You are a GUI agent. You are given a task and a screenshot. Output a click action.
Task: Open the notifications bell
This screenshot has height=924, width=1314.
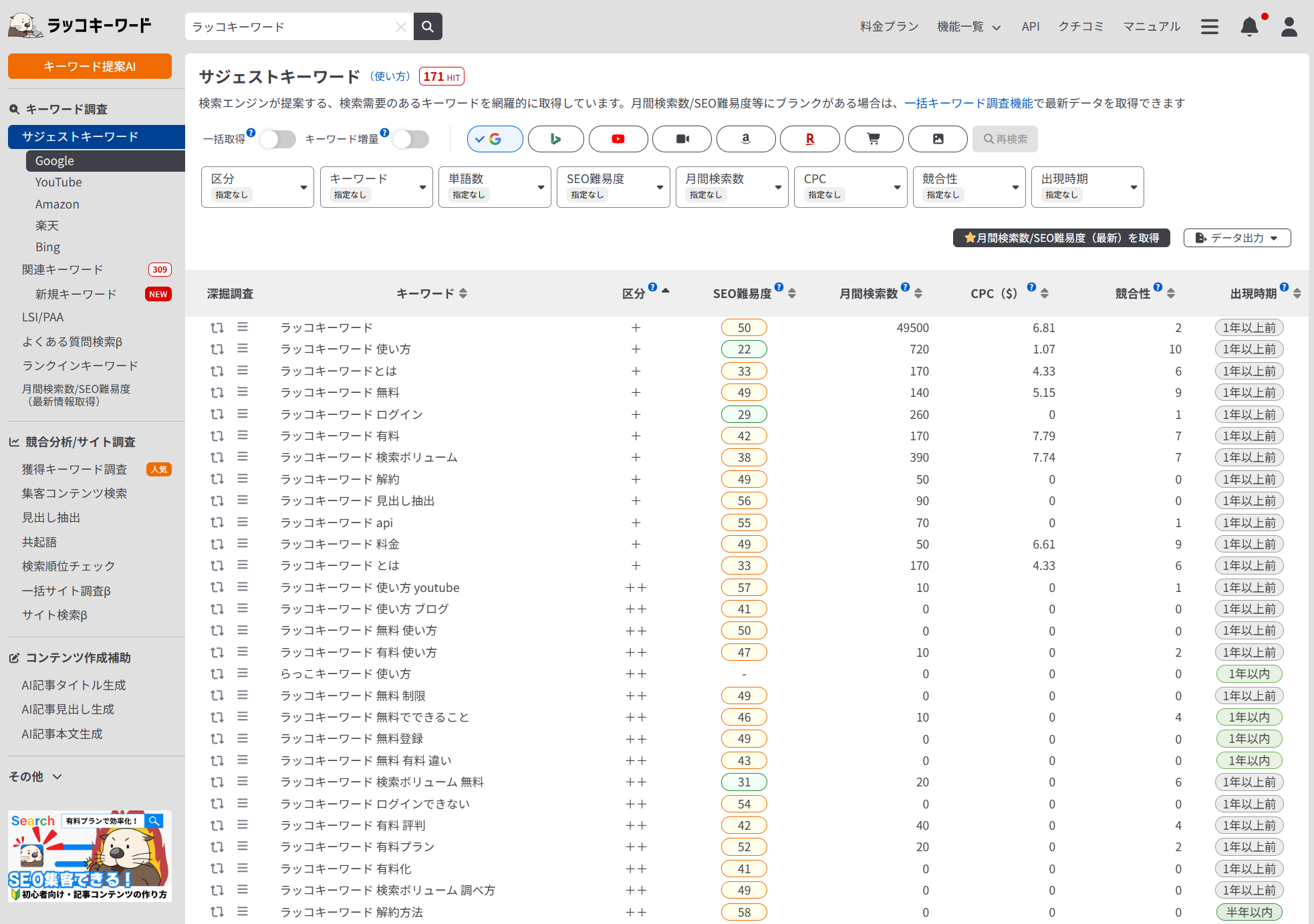point(1249,27)
